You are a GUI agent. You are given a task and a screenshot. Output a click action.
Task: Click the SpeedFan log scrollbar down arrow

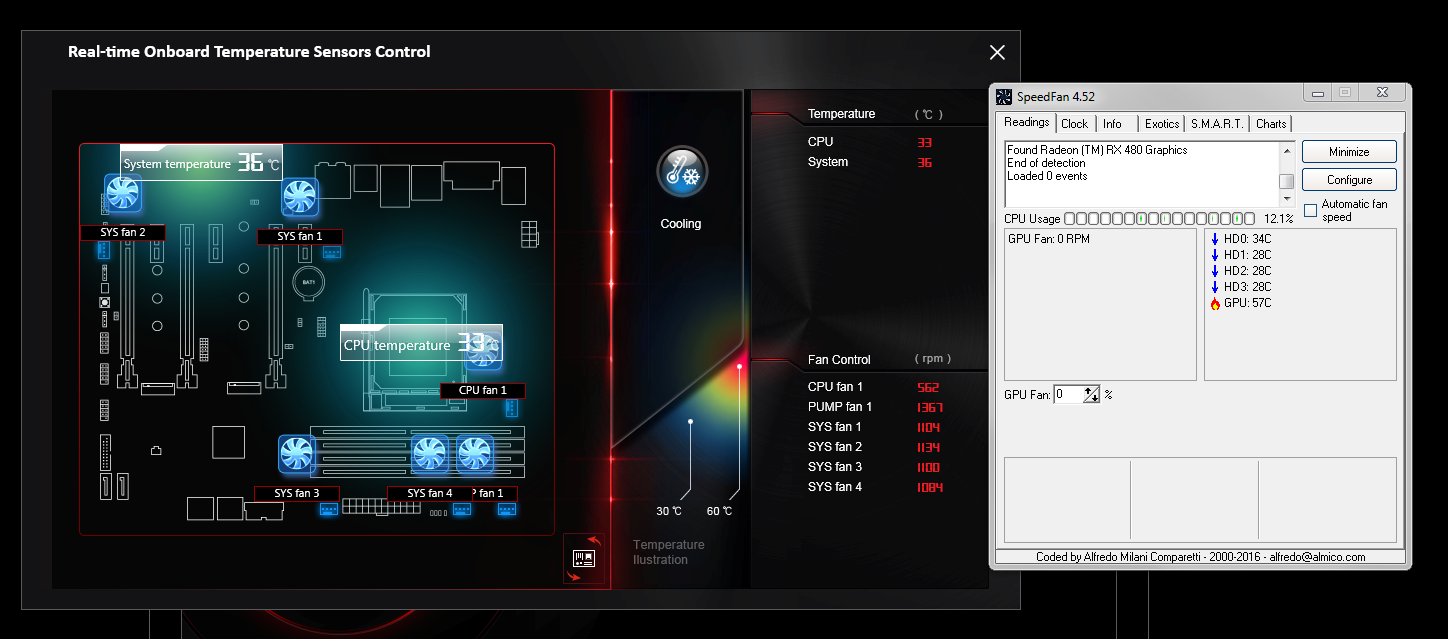1287,197
